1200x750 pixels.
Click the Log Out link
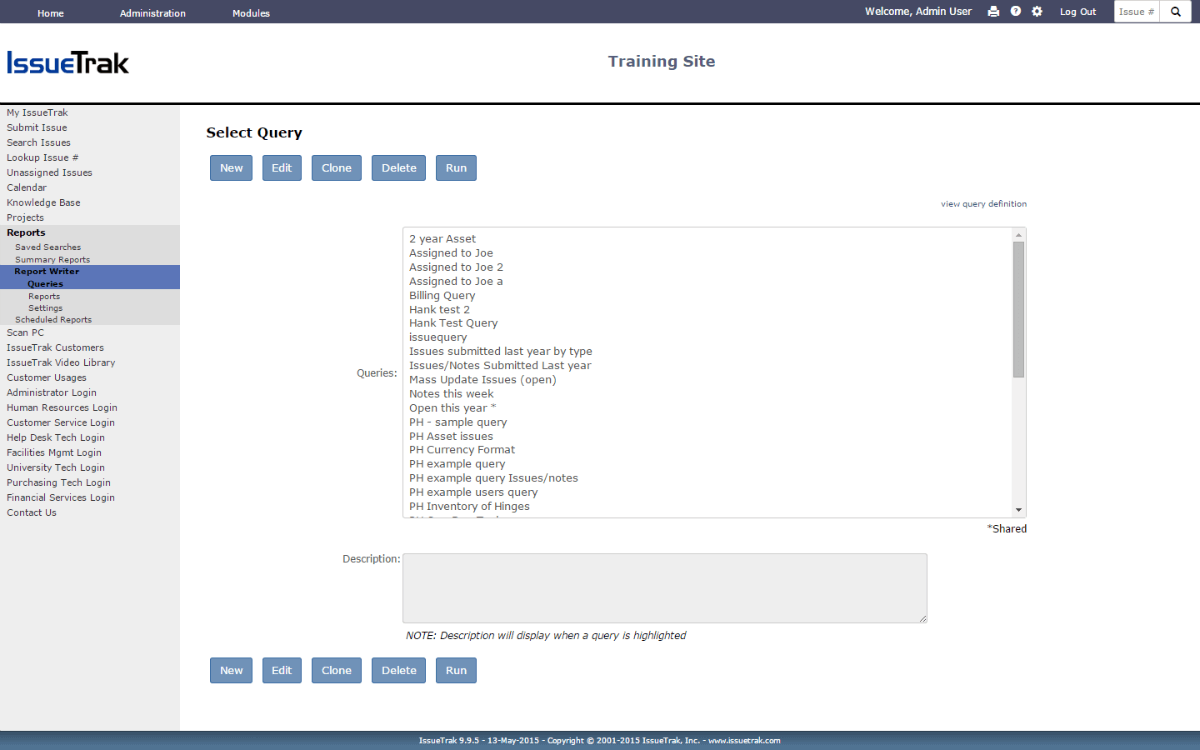[1078, 12]
